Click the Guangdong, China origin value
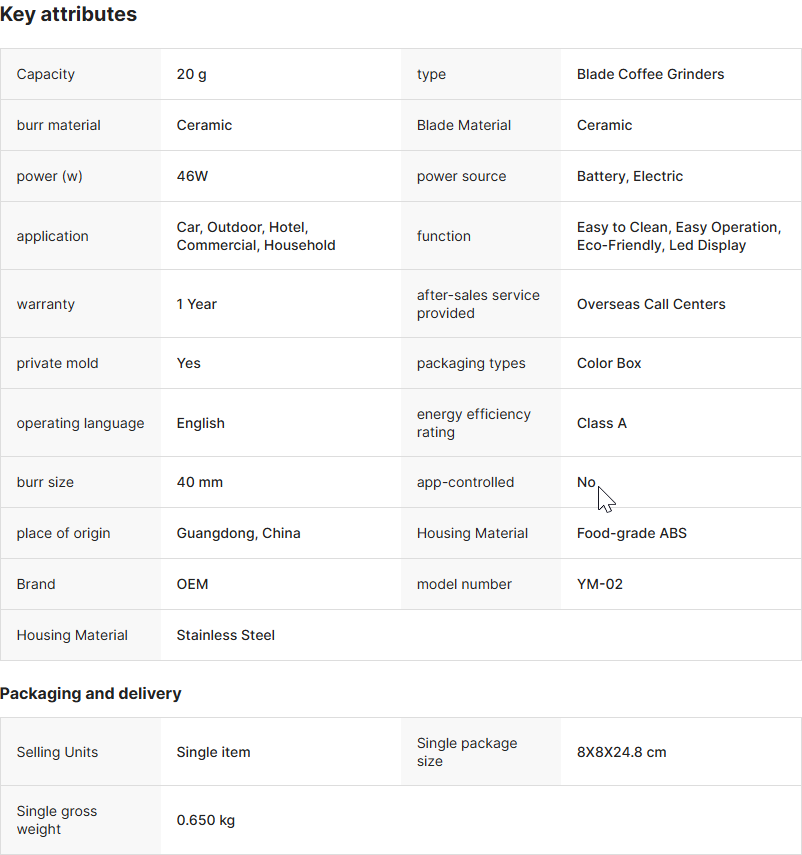Viewport: 802px width, 855px height. 238,533
